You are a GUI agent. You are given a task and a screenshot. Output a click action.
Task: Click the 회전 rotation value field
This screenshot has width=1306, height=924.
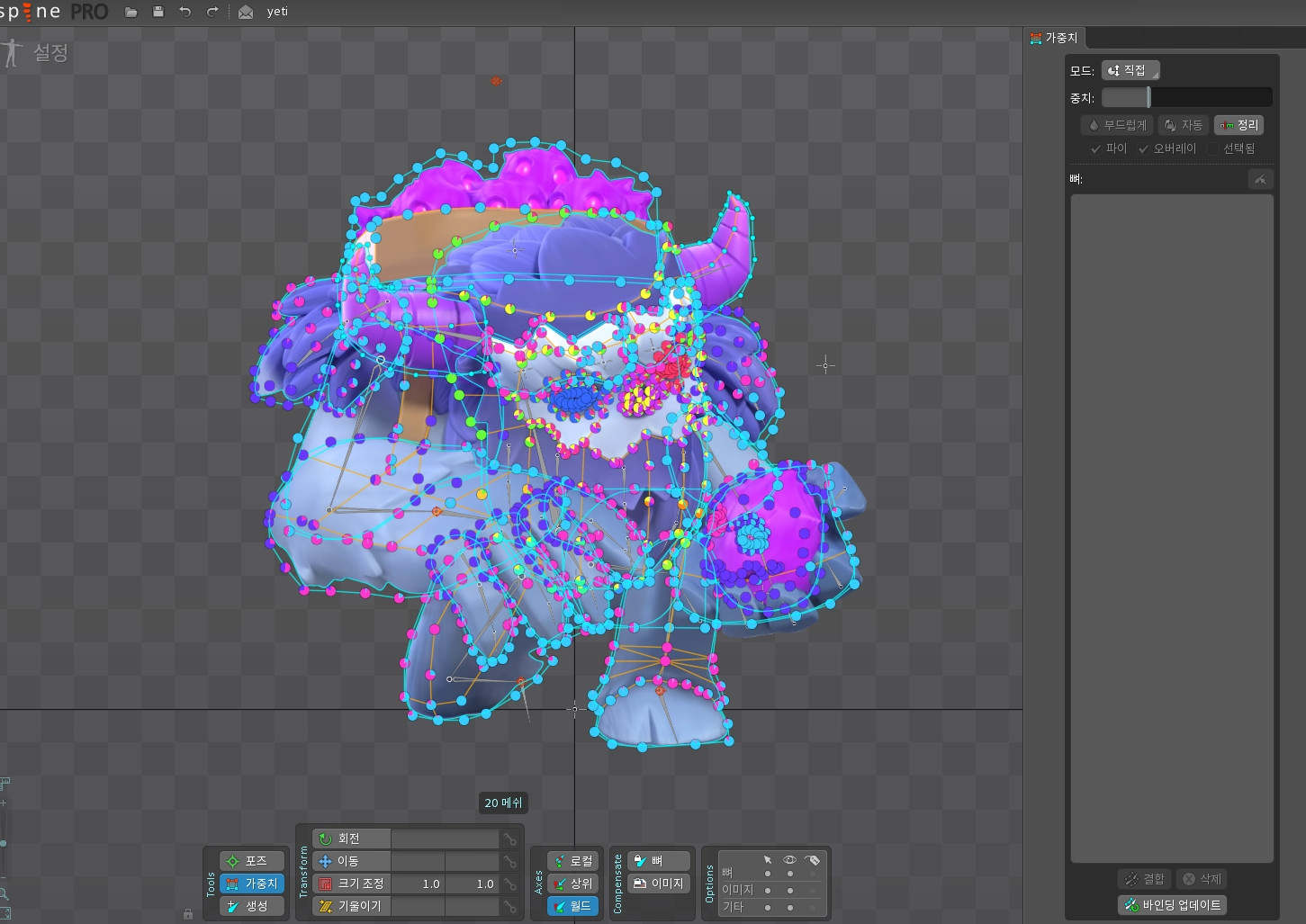pyautogui.click(x=445, y=839)
